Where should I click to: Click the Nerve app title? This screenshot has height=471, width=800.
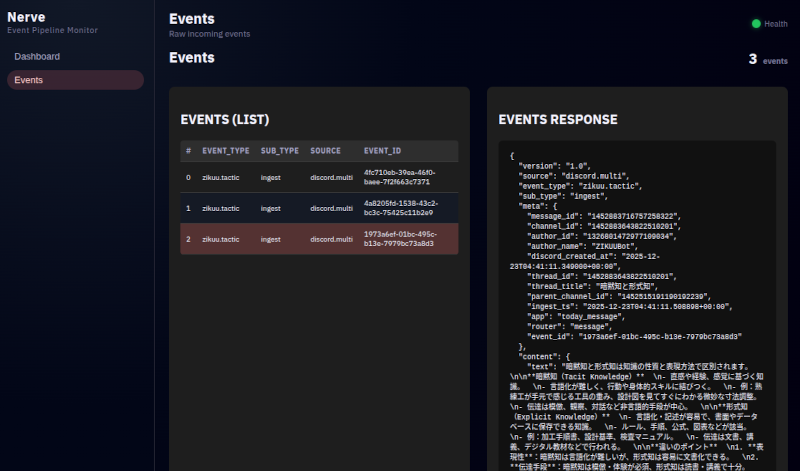[27, 17]
